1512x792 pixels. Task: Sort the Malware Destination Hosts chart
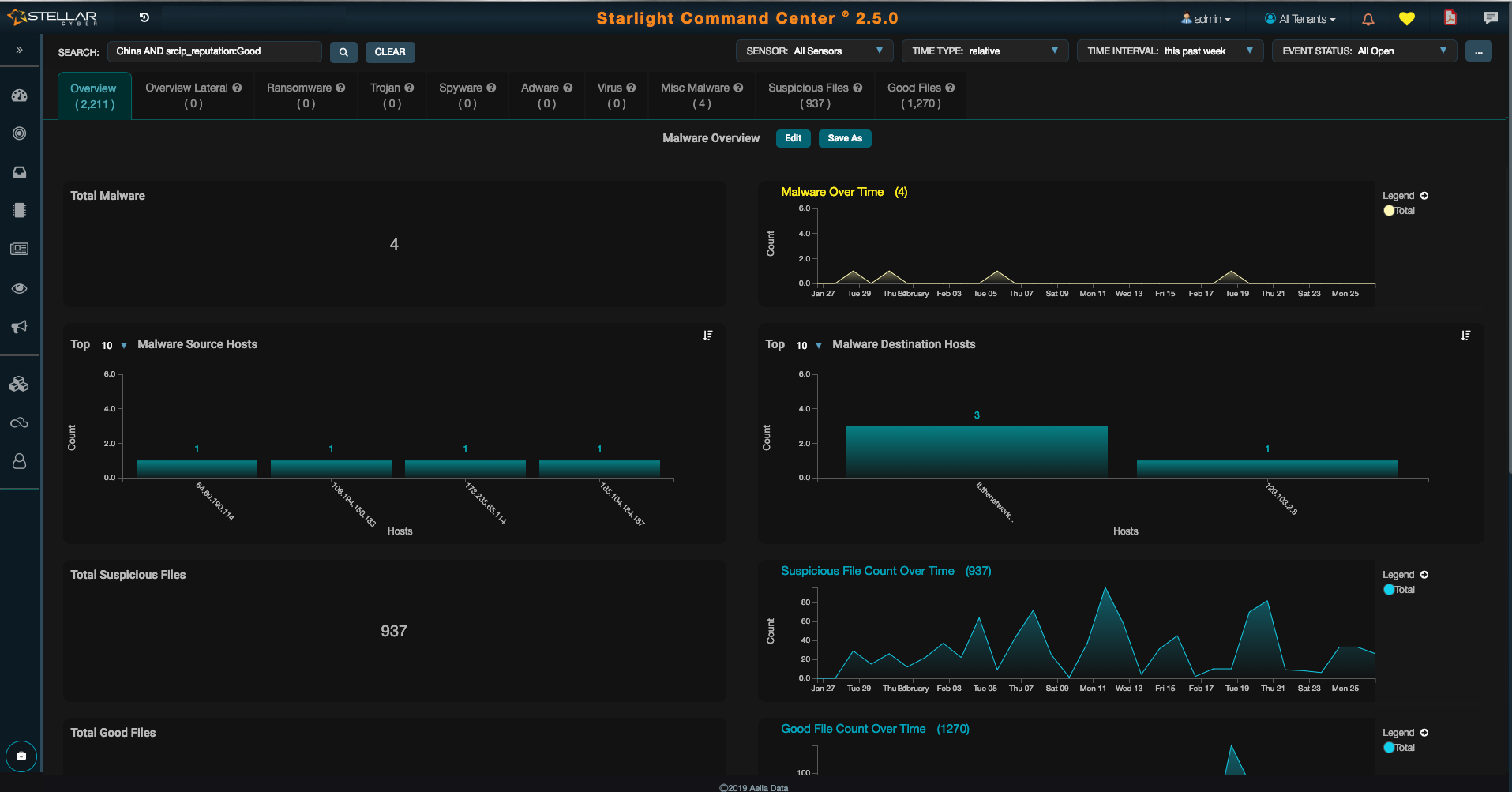tap(1466, 336)
